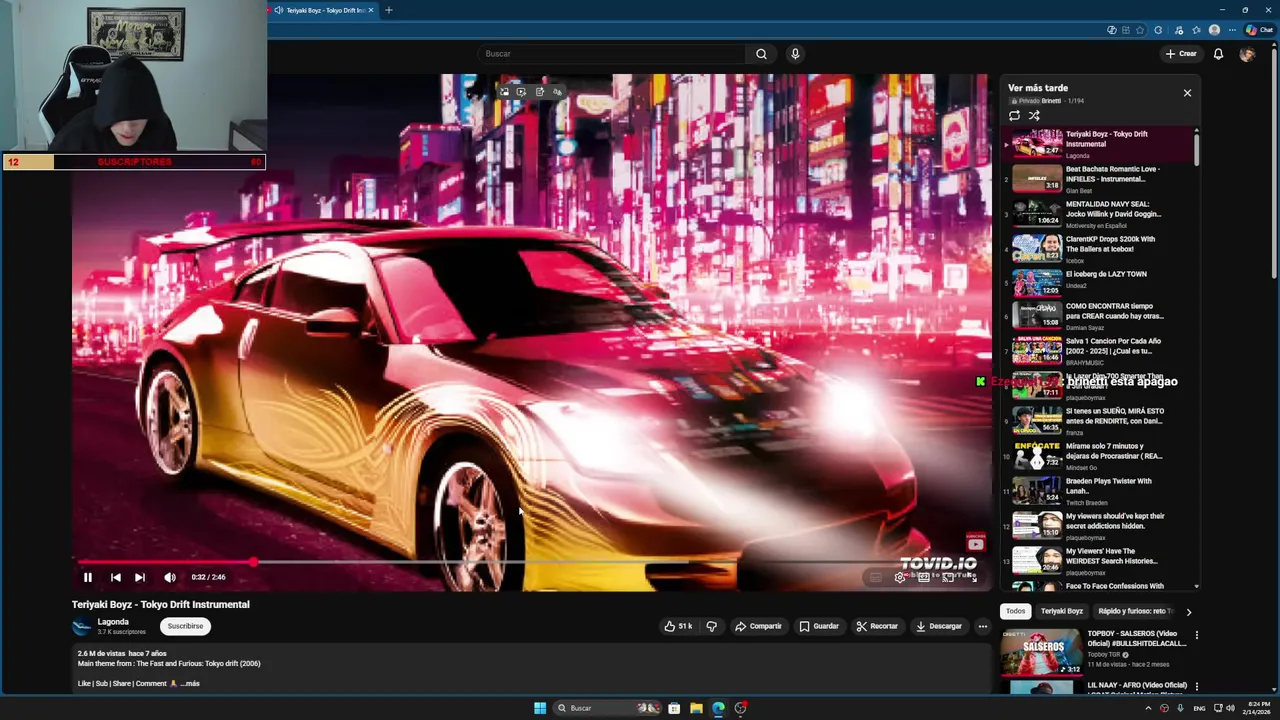Image resolution: width=1280 pixels, height=720 pixels.
Task: Save the video with Guardar
Action: [819, 626]
